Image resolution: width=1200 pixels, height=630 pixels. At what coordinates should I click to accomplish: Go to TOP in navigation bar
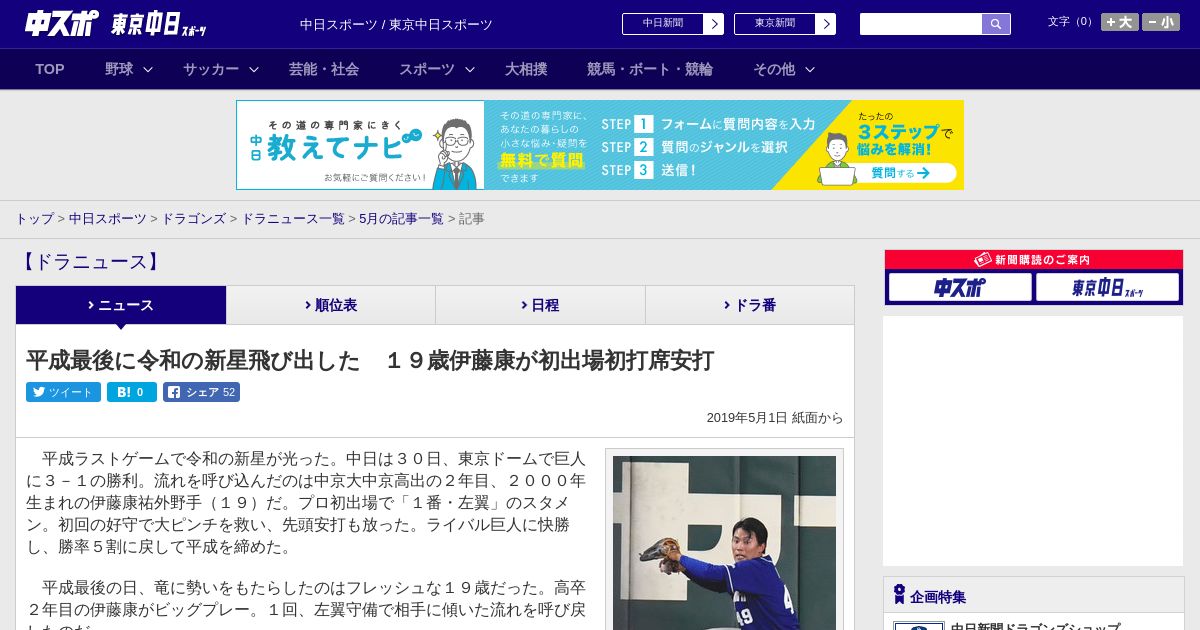click(x=50, y=69)
